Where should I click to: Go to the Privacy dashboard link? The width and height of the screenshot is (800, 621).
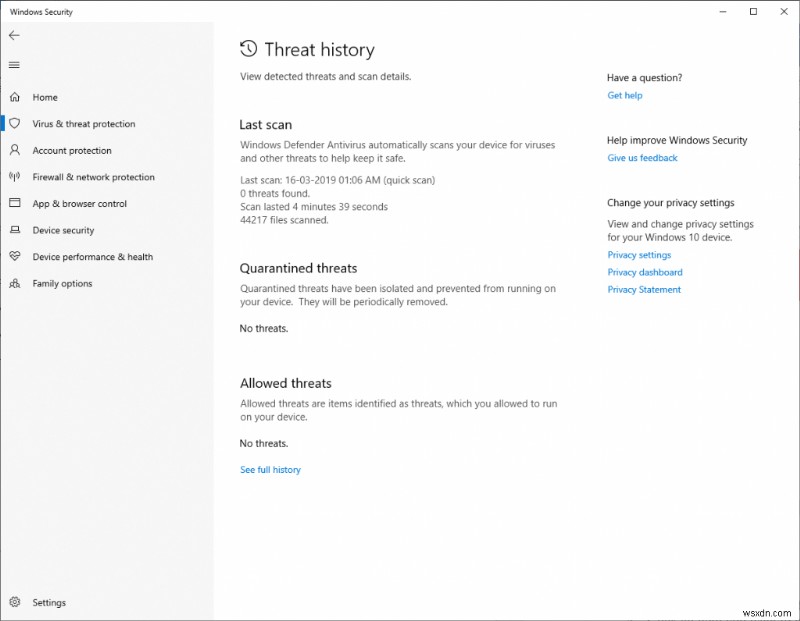[x=645, y=272]
